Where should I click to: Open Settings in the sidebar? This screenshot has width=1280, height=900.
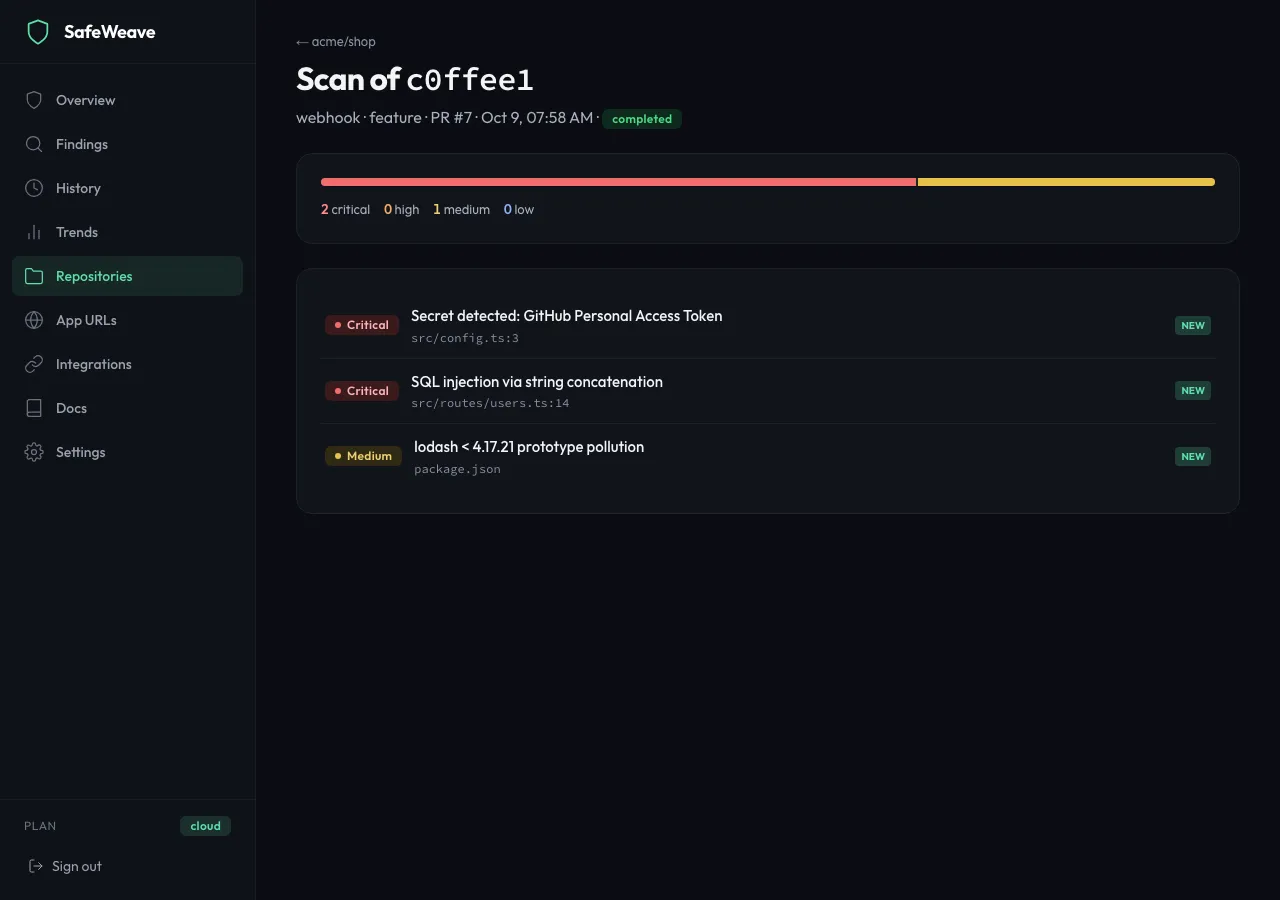point(127,452)
